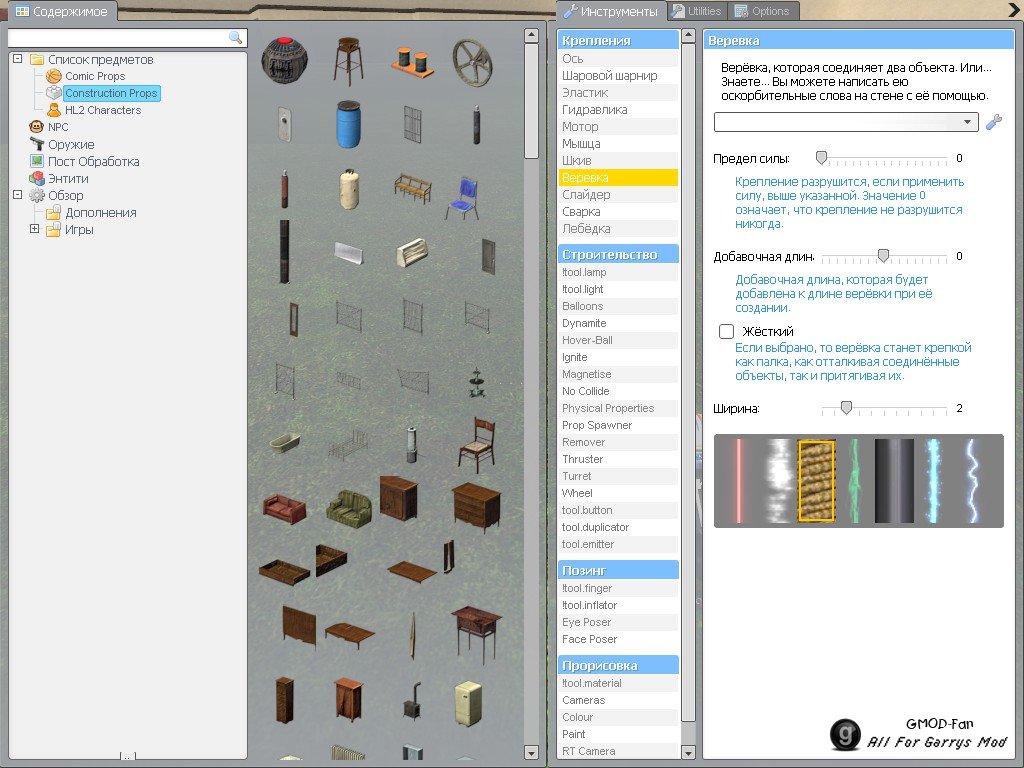This screenshot has width=1024, height=768.
Task: Spawn the concrete barrier prop
Action: (349, 252)
